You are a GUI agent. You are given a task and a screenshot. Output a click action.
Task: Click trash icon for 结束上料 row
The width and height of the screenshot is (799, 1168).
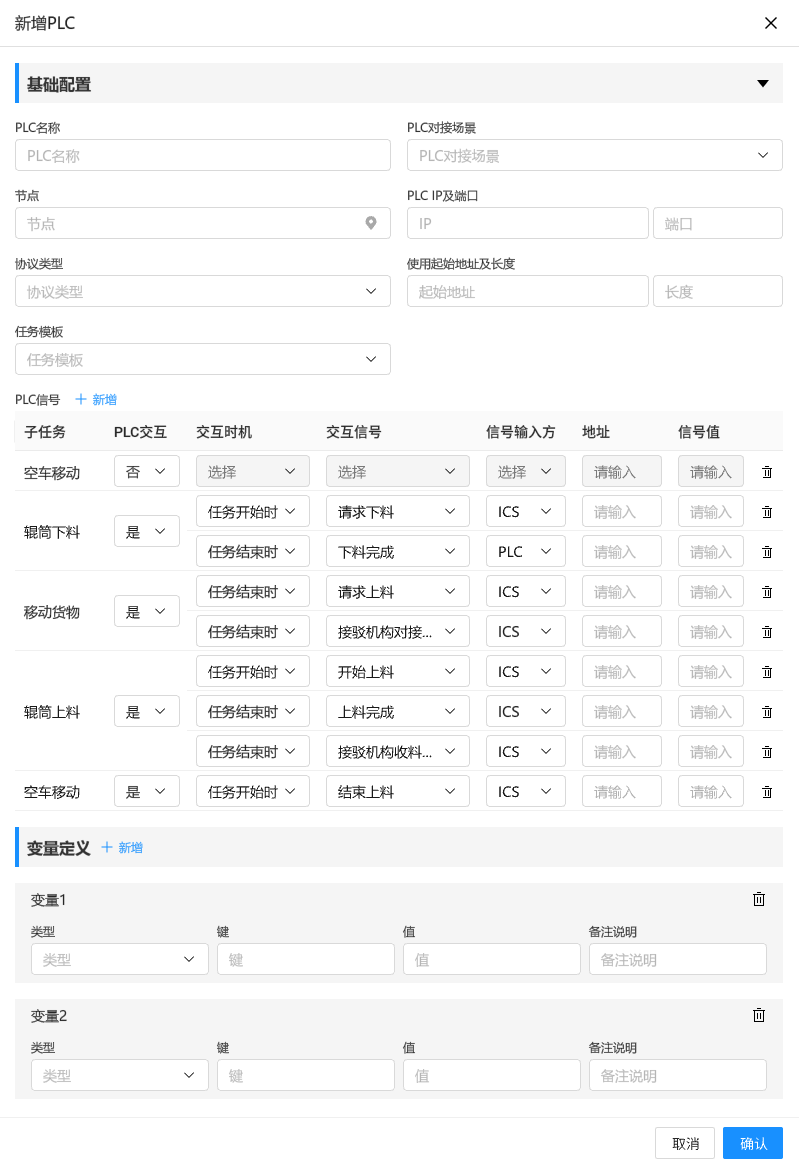coord(767,792)
